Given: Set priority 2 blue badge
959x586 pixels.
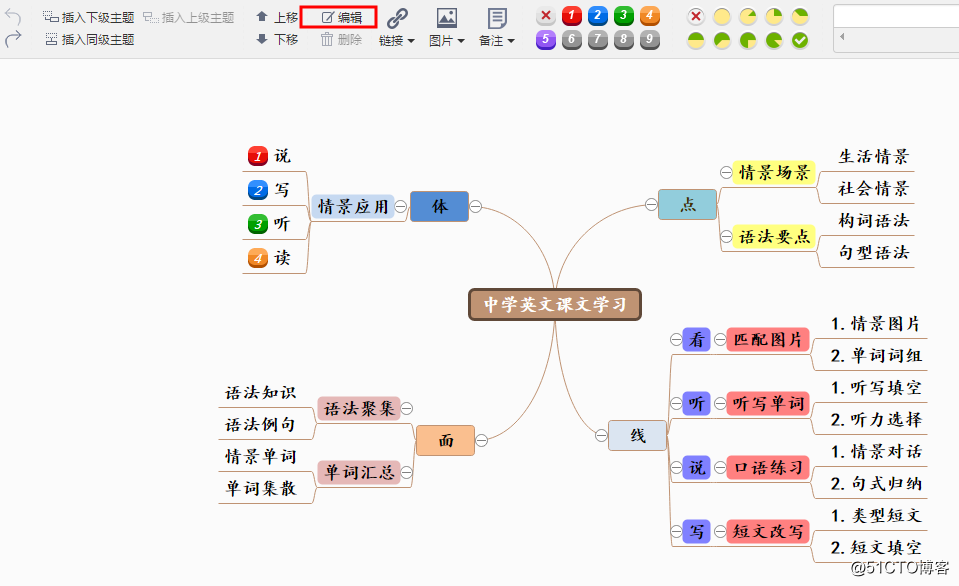Looking at the screenshot, I should [x=598, y=16].
